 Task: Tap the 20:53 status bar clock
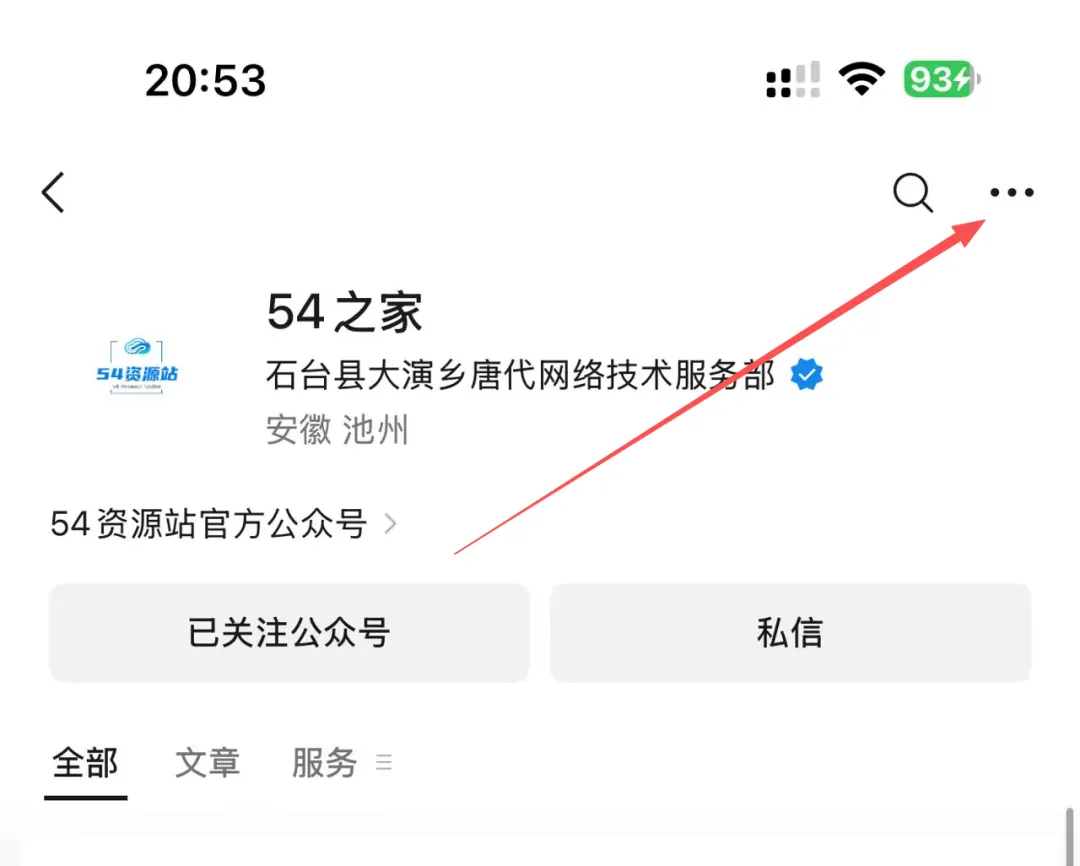(205, 81)
